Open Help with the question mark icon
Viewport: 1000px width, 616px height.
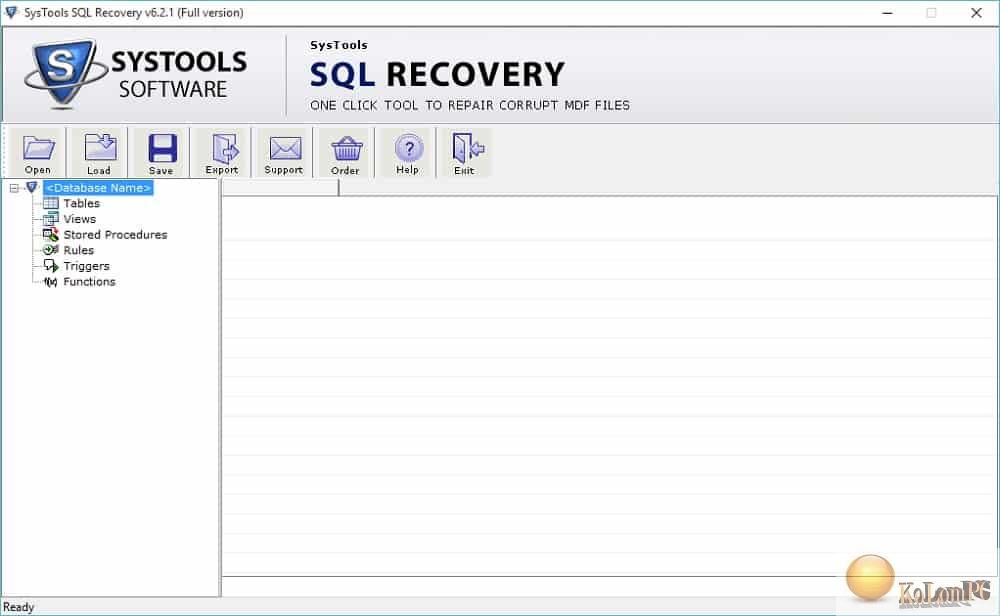(x=408, y=152)
